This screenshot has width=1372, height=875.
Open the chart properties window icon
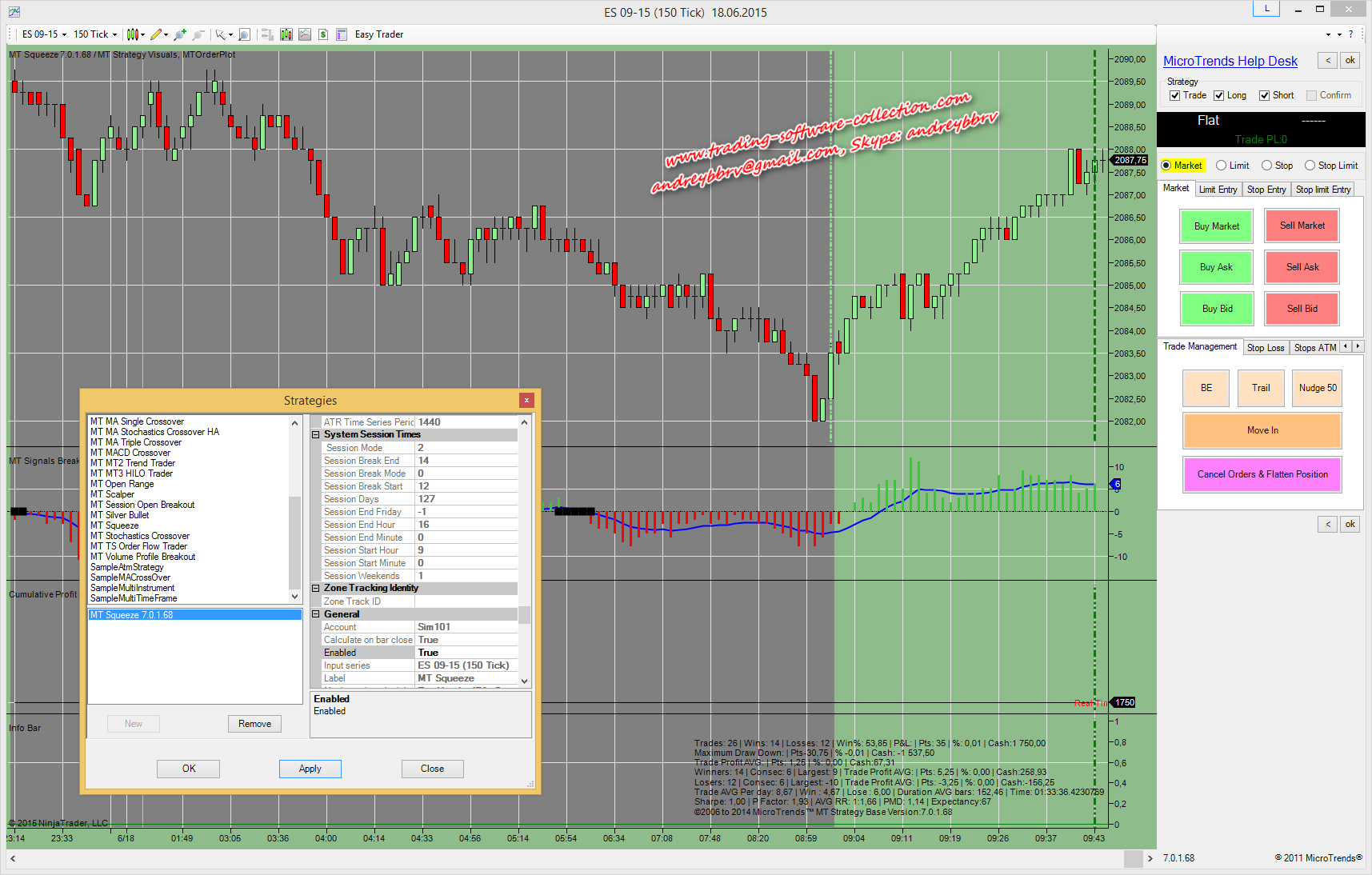[x=342, y=34]
